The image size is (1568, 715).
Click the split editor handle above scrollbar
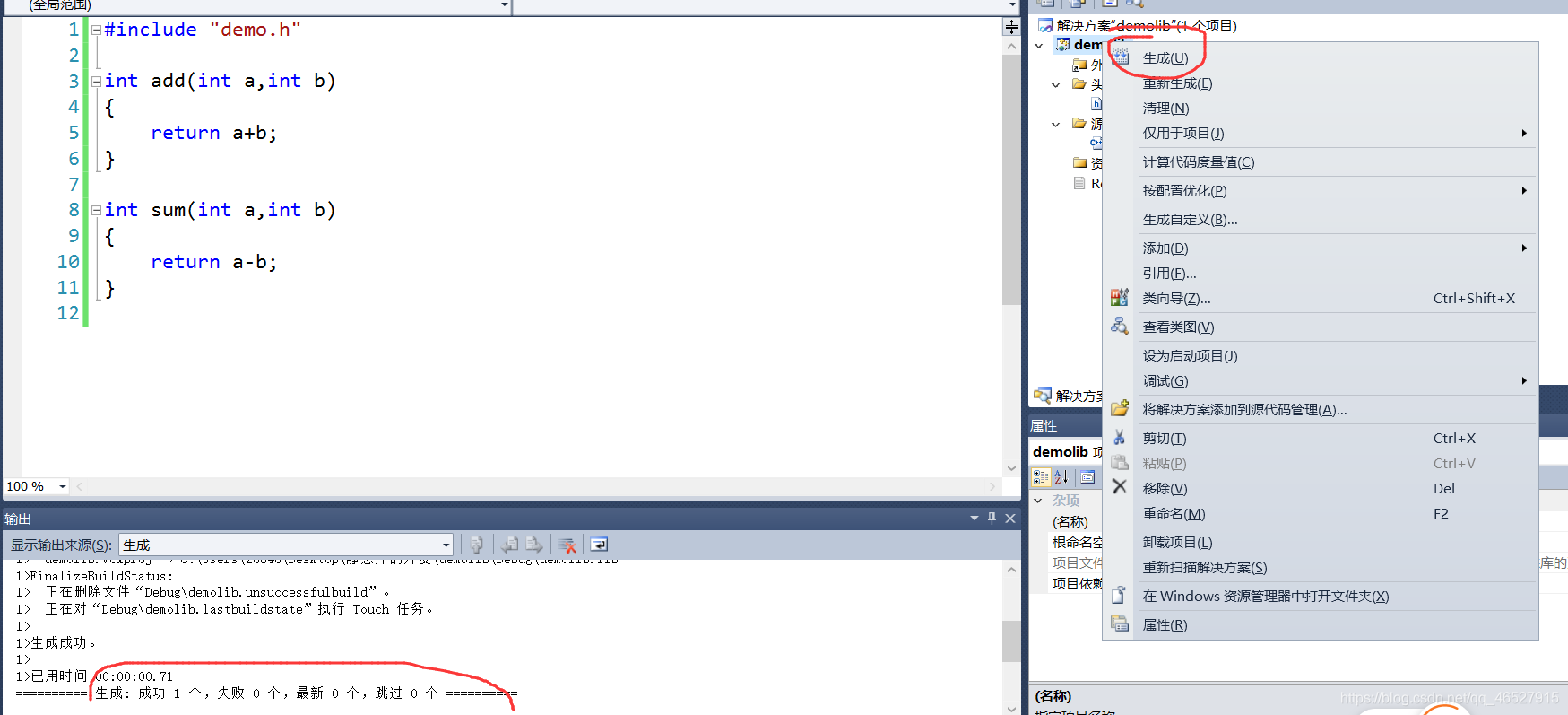click(1011, 27)
